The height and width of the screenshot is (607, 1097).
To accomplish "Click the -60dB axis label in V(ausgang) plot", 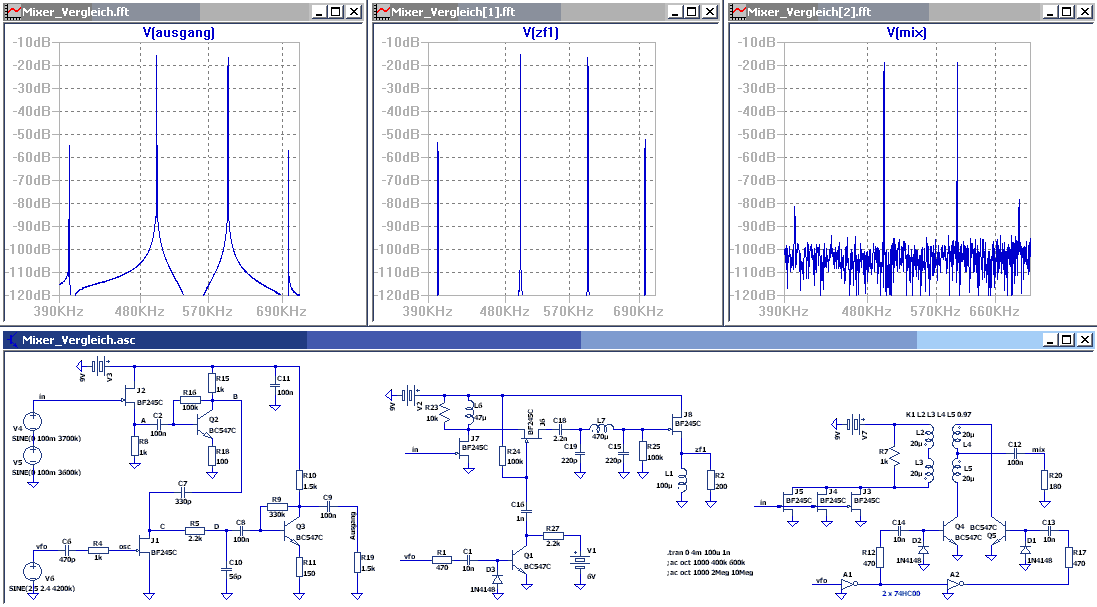I will pyautogui.click(x=32, y=157).
